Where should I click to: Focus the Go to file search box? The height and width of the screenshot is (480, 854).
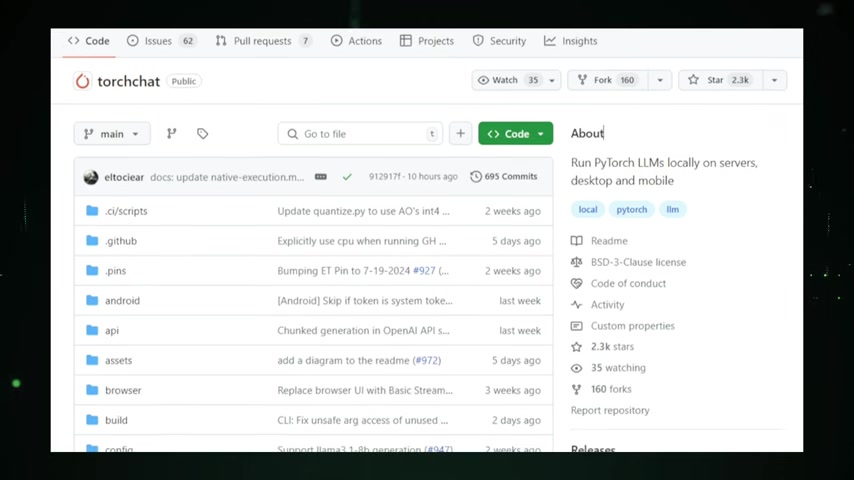[360, 133]
